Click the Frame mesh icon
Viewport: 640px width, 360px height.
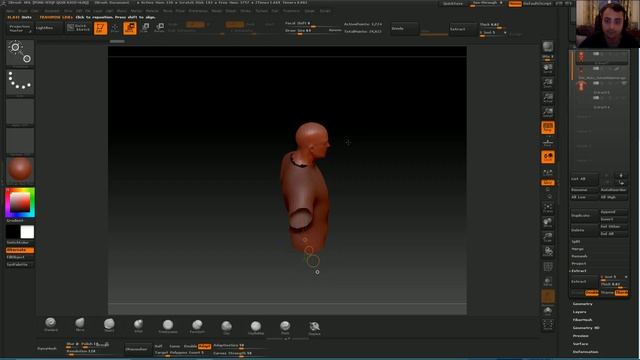pos(548,208)
